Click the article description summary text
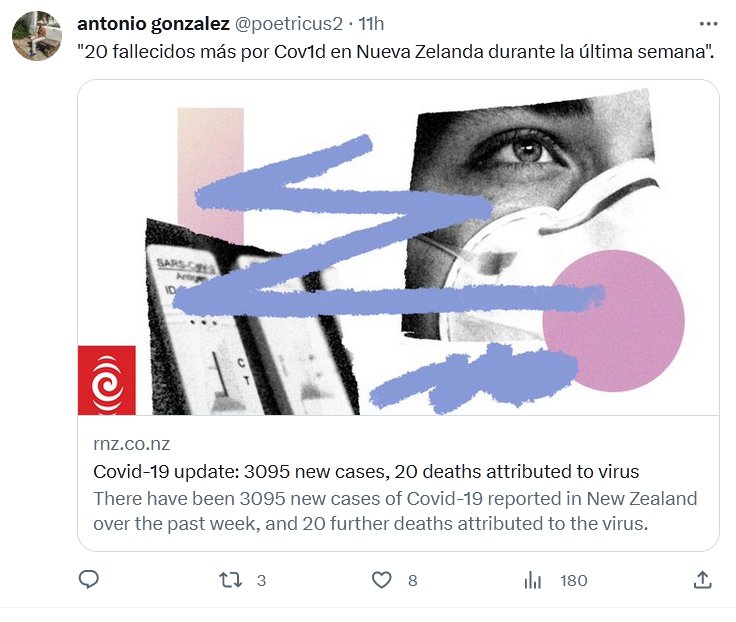Image resolution: width=736 pixels, height=622 pixels. (395, 511)
